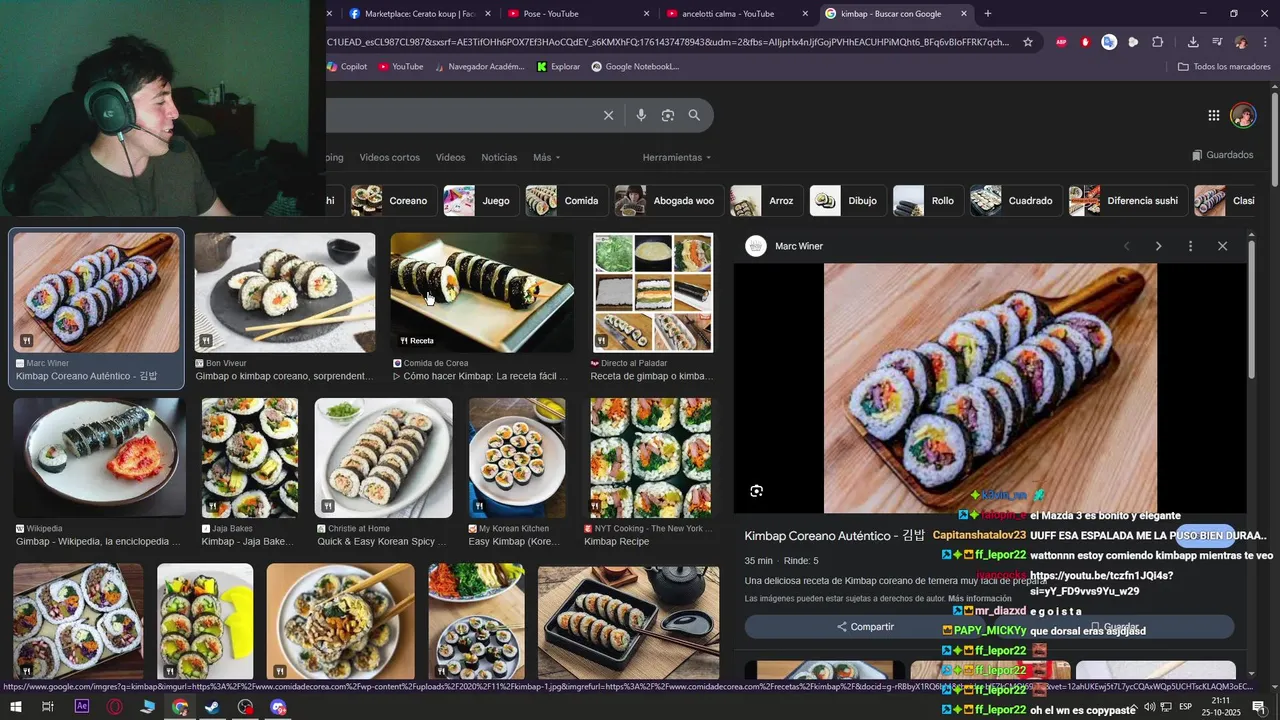Screen dimensions: 1280x720
Task: Click the Chrome address bar URL
Action: point(668,42)
